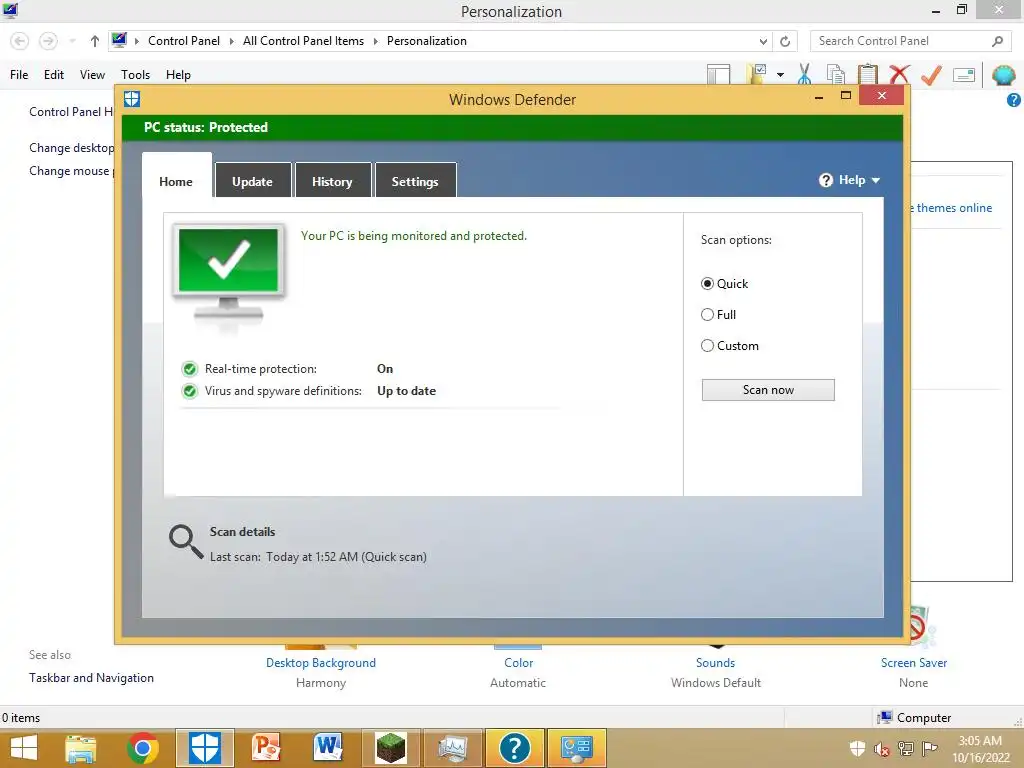Screen dimensions: 1024x768
Task: Open the File menu in Personalization window
Action: click(x=19, y=74)
